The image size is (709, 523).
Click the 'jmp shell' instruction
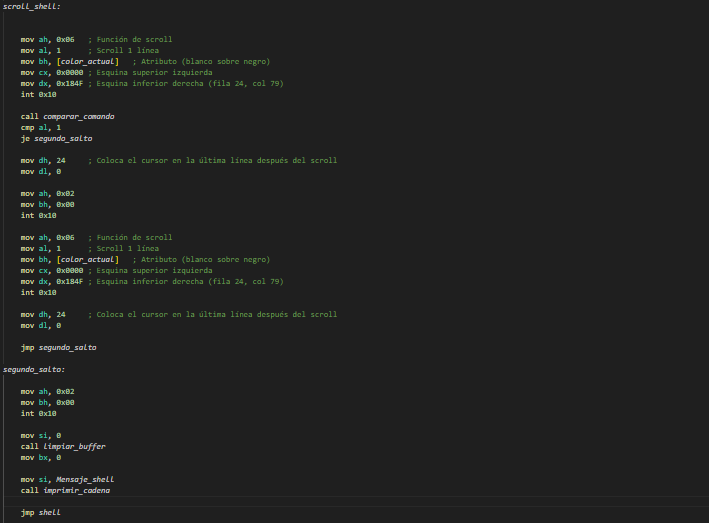[x=41, y=512]
